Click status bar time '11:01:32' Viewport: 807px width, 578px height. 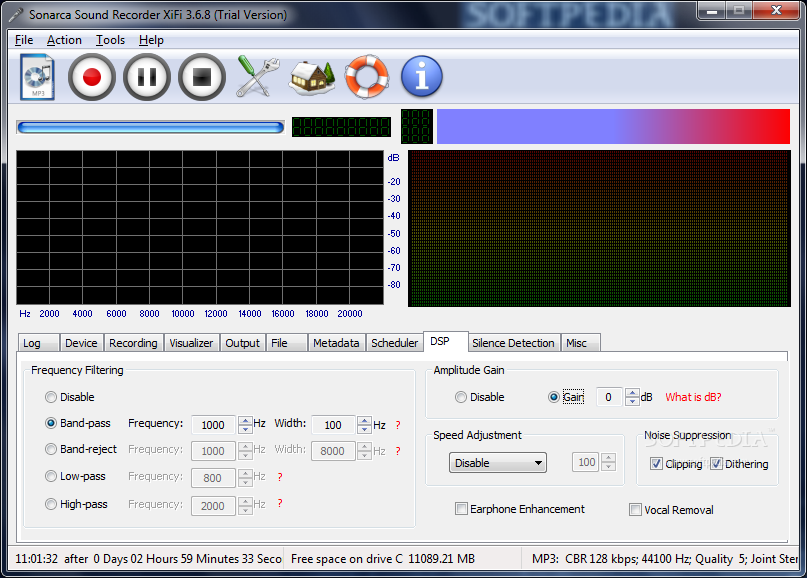pos(37,558)
